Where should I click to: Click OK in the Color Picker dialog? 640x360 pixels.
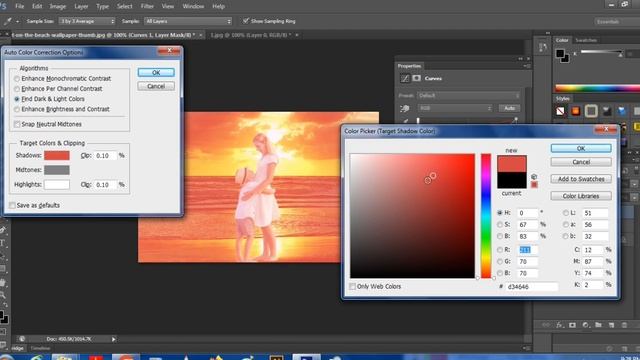click(581, 148)
